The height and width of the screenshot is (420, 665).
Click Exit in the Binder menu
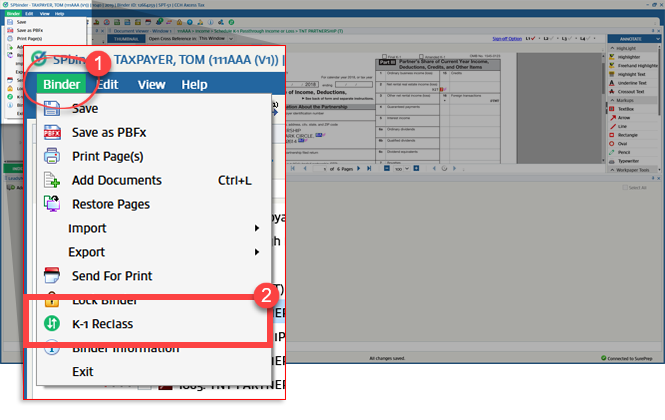154,372
